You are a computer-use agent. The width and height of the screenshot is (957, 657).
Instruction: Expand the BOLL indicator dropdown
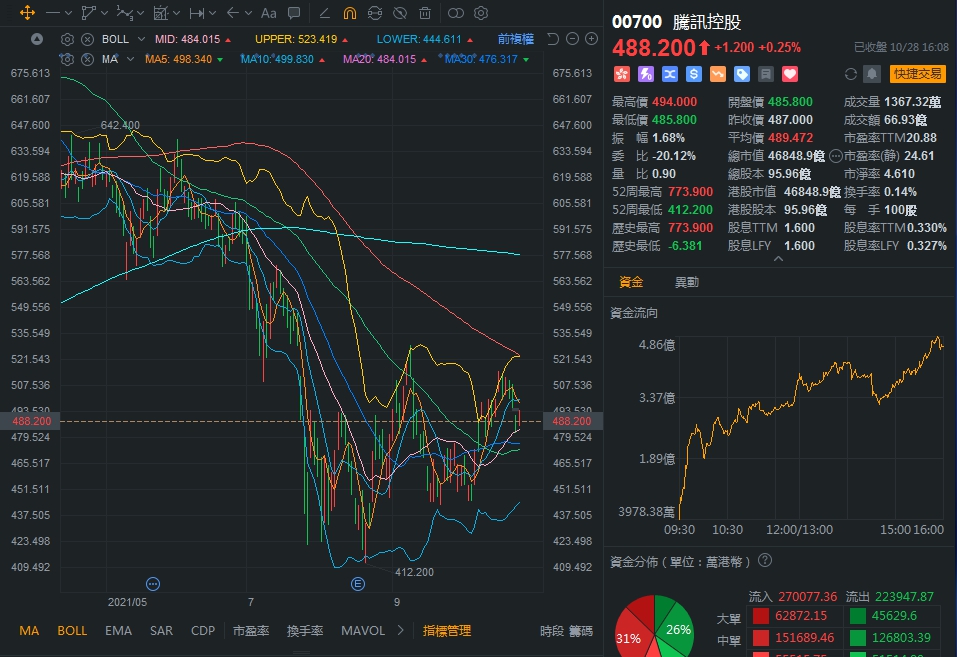[142, 39]
